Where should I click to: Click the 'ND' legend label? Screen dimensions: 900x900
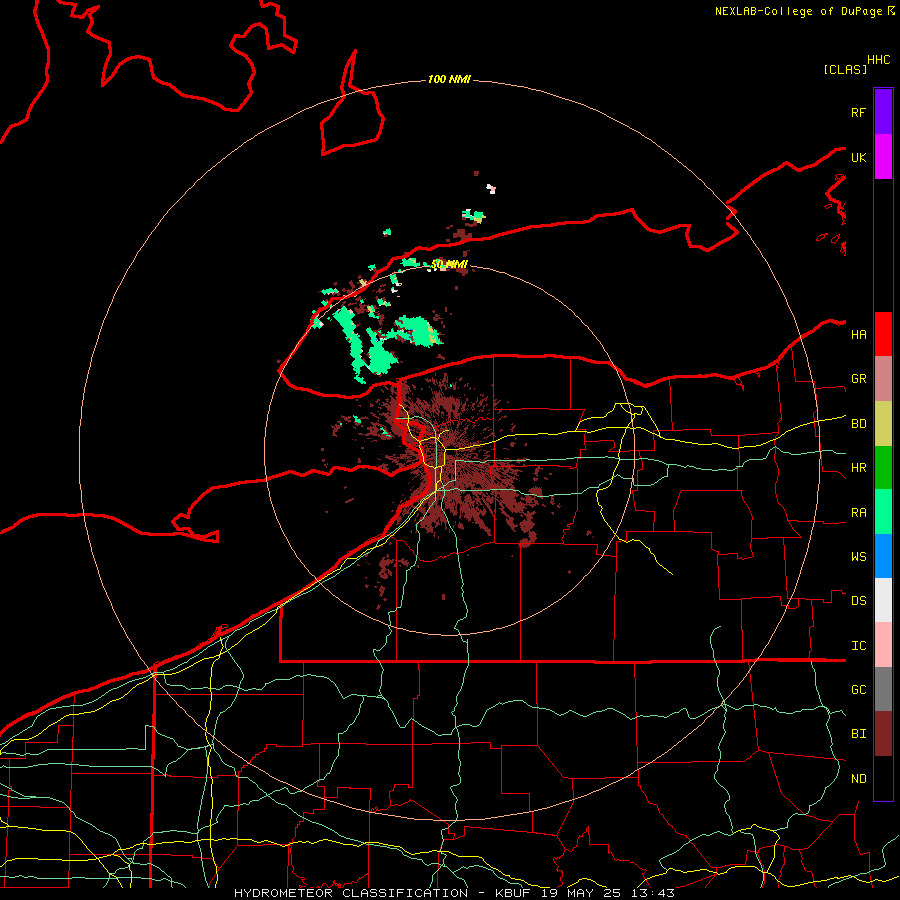[858, 779]
